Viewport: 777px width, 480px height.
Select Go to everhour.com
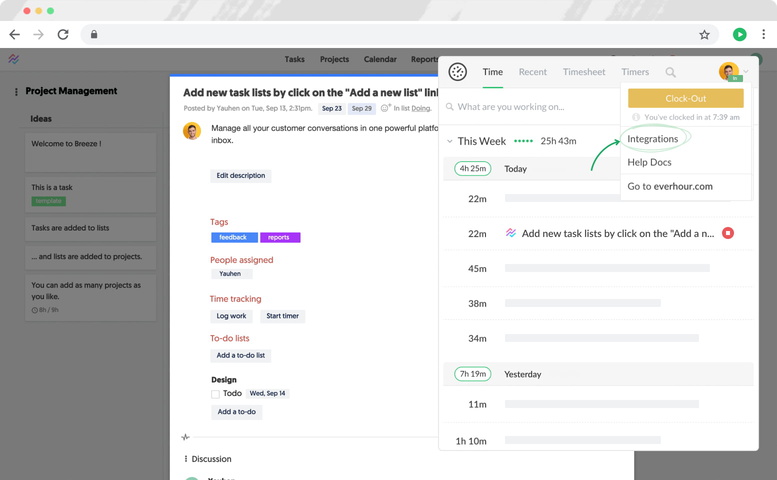(670, 186)
